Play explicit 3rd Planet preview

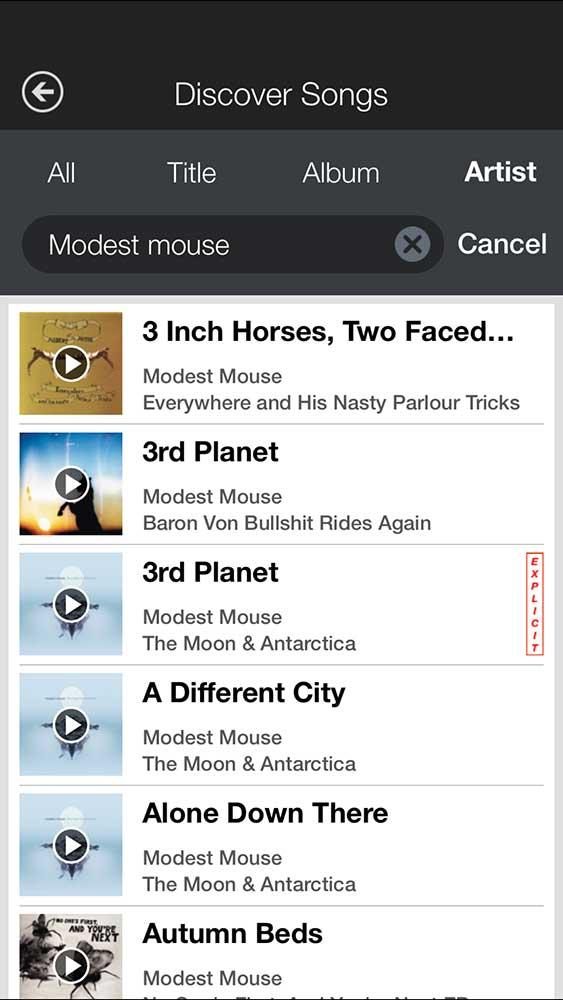click(71, 605)
